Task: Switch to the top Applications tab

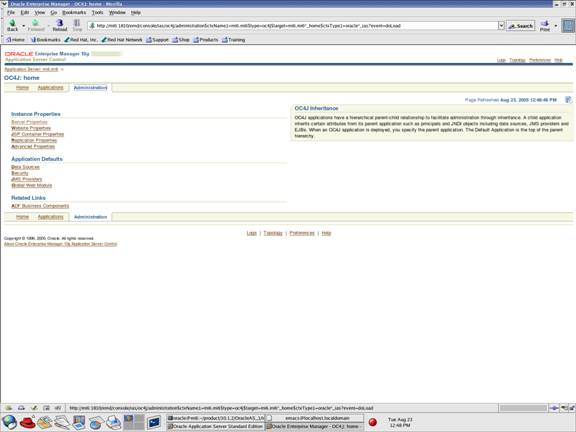Action: click(51, 87)
